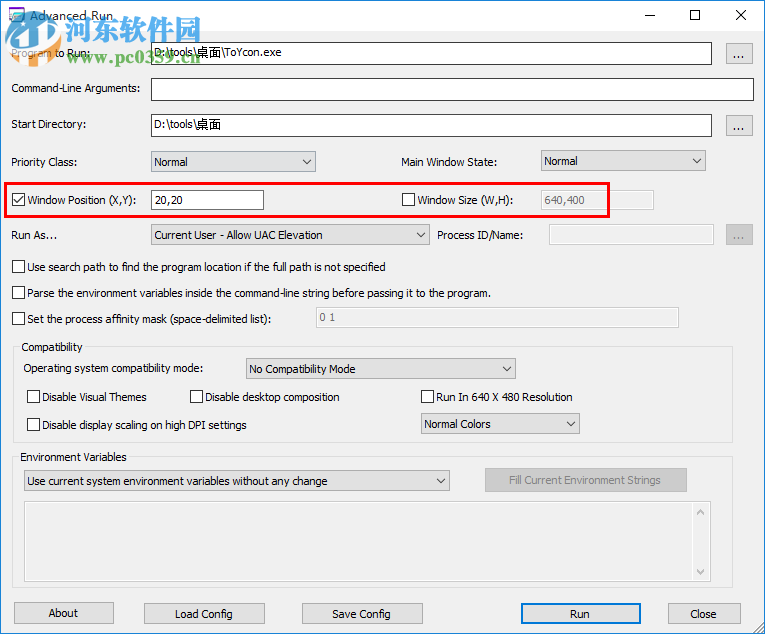Image resolution: width=765 pixels, height=634 pixels.
Task: Minimize the Advanced Run window
Action: click(x=650, y=15)
